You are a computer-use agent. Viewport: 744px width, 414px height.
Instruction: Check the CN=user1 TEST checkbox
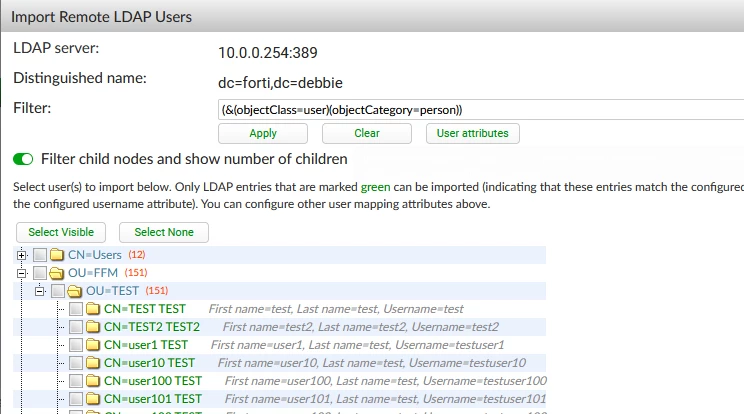click(76, 345)
